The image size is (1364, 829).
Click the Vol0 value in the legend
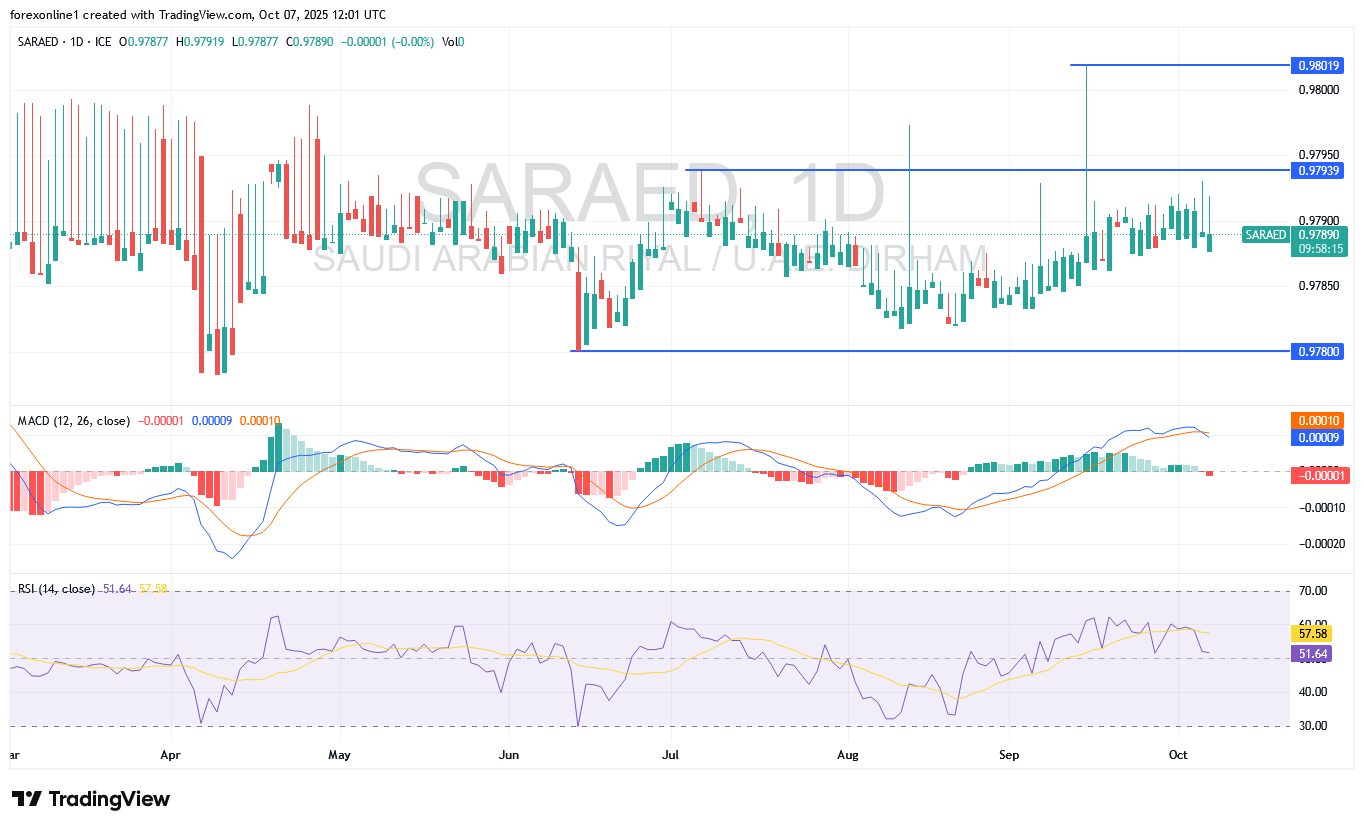click(452, 42)
